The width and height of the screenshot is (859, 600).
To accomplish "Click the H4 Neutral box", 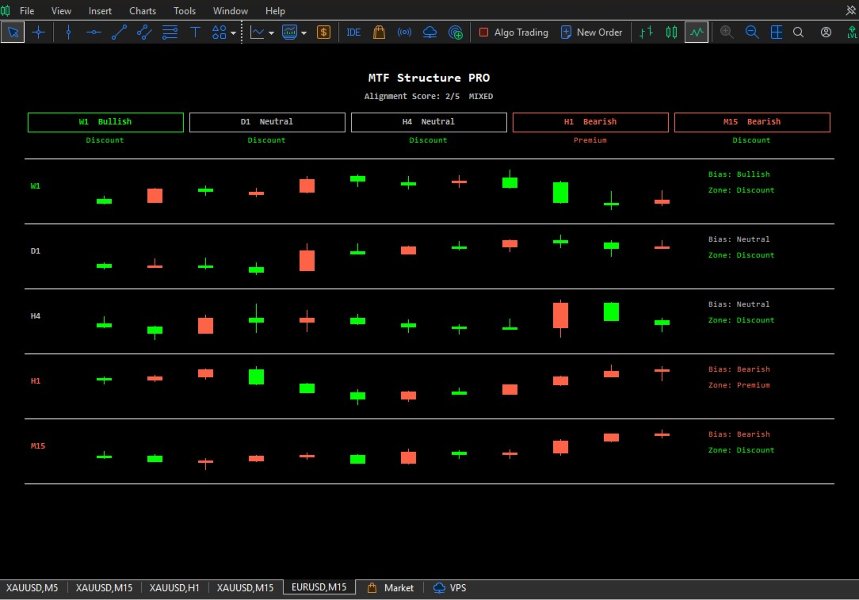I will [x=428, y=122].
